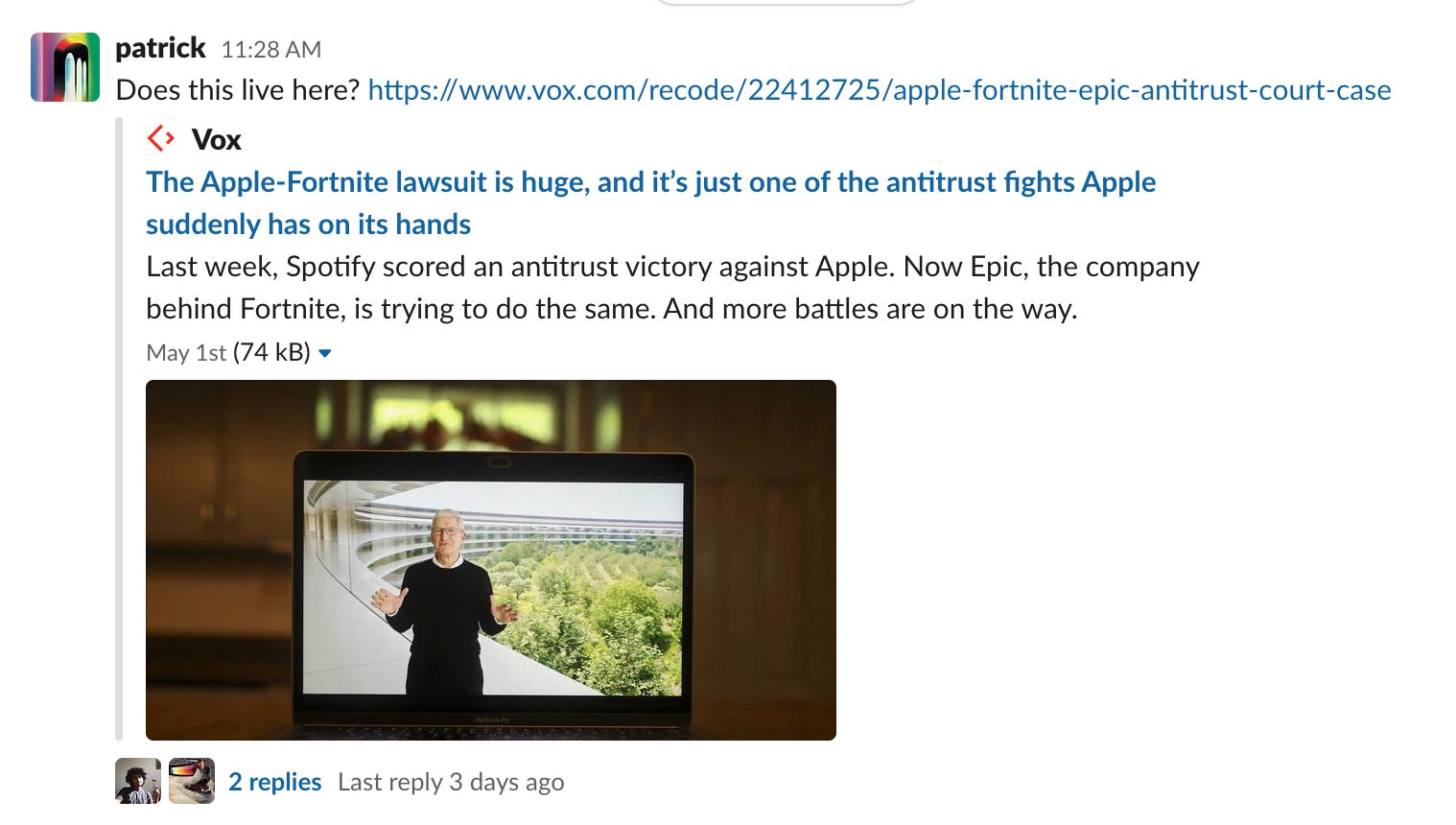
Task: Click the 'Does this live here?' message text
Action: click(x=237, y=90)
